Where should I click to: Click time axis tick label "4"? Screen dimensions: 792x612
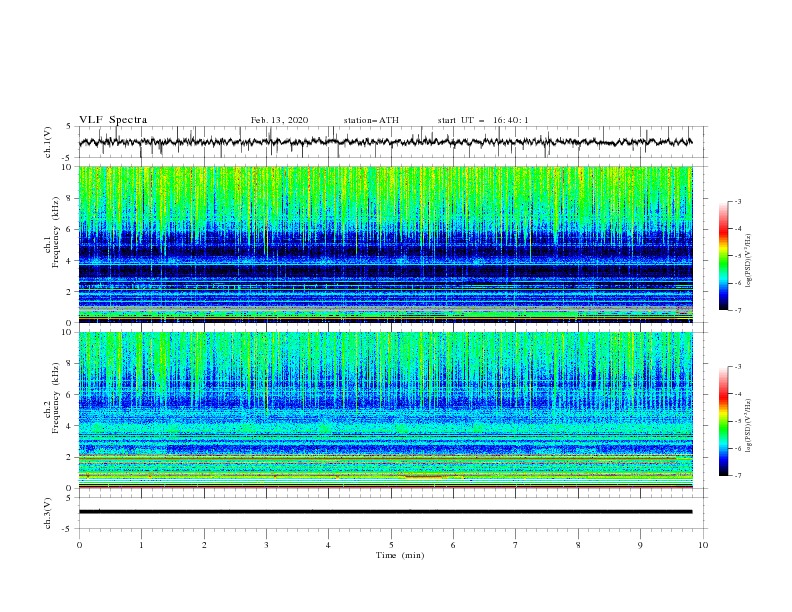328,545
